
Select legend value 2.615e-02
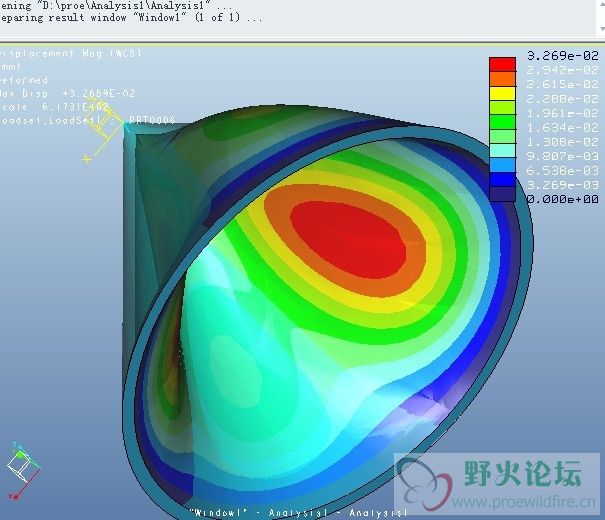(x=563, y=84)
